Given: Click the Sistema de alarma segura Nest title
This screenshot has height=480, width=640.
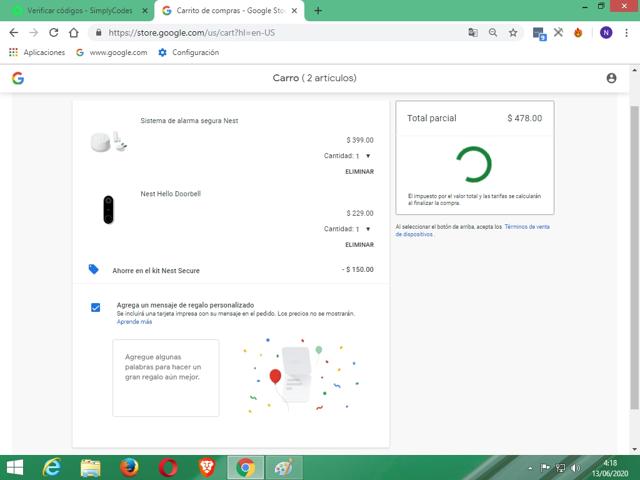Looking at the screenshot, I should (x=189, y=121).
